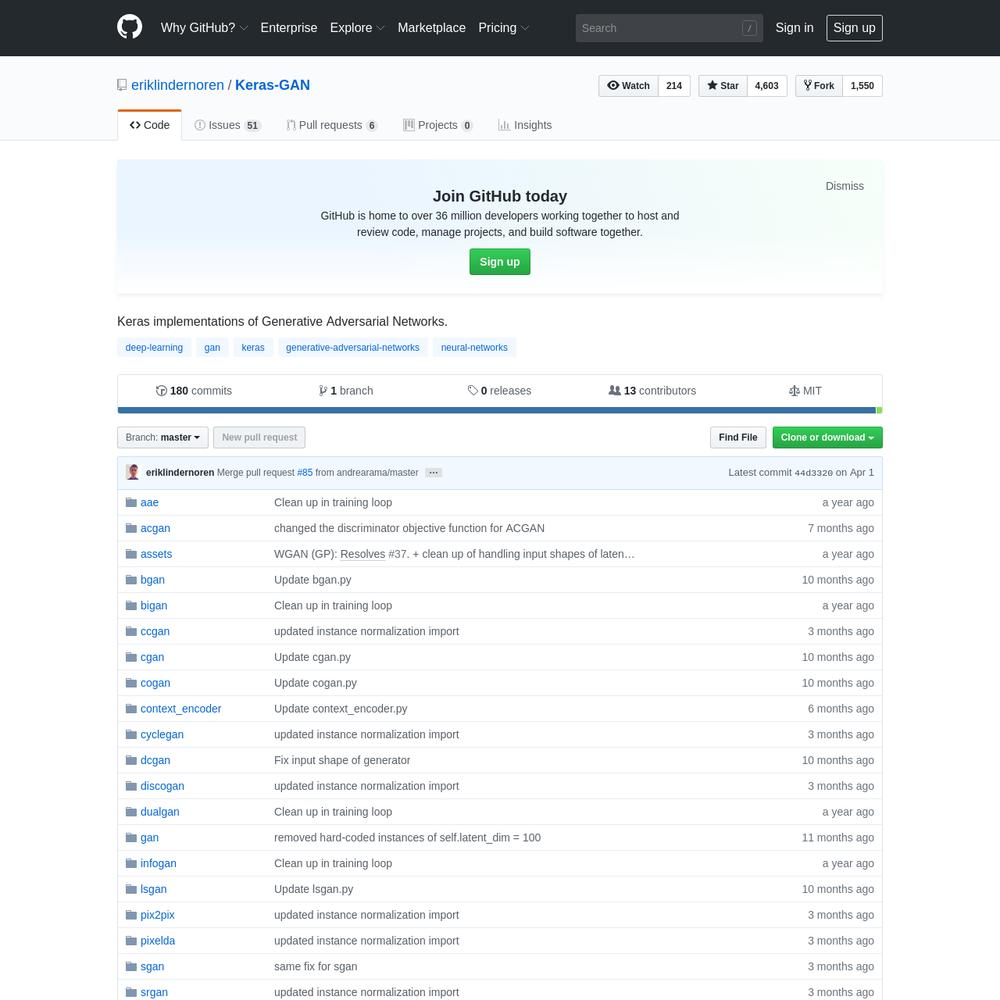Click the folder icon next to cyclegan
The height and width of the screenshot is (1000, 1000).
tap(131, 735)
